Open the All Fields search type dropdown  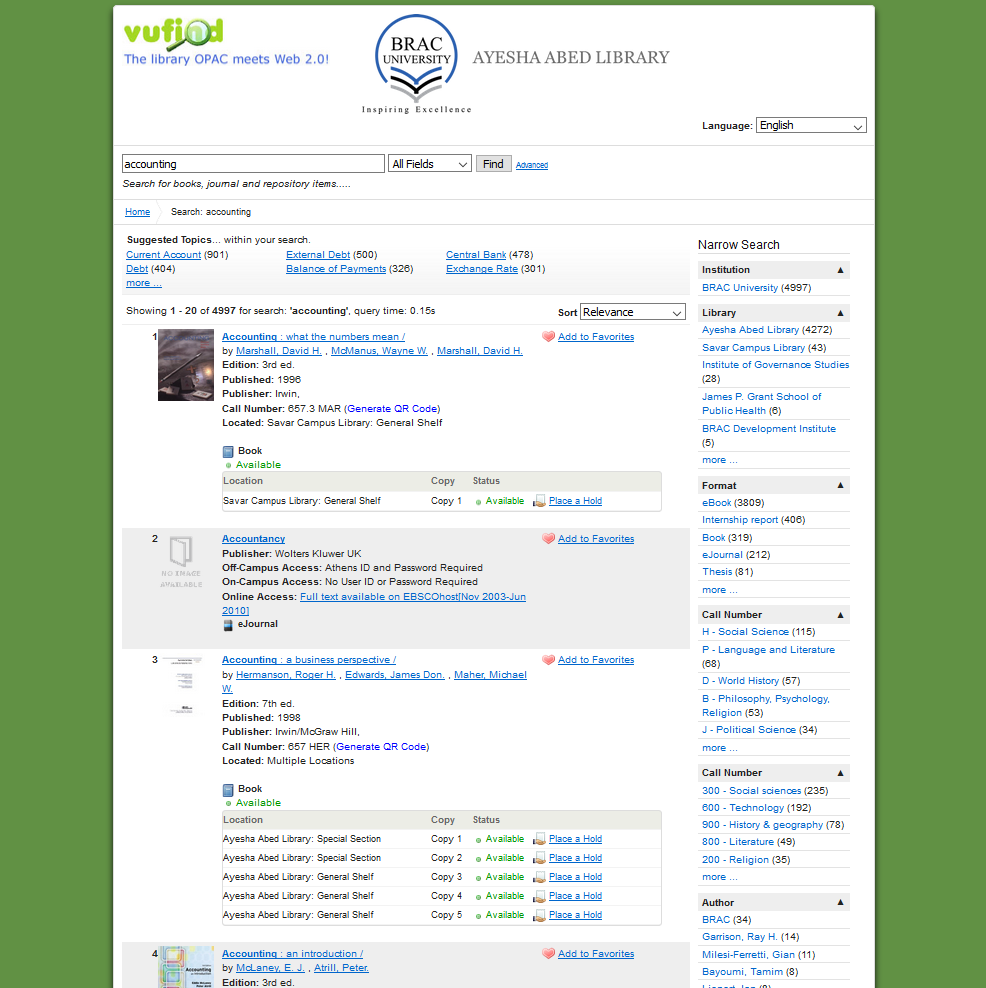tap(430, 164)
